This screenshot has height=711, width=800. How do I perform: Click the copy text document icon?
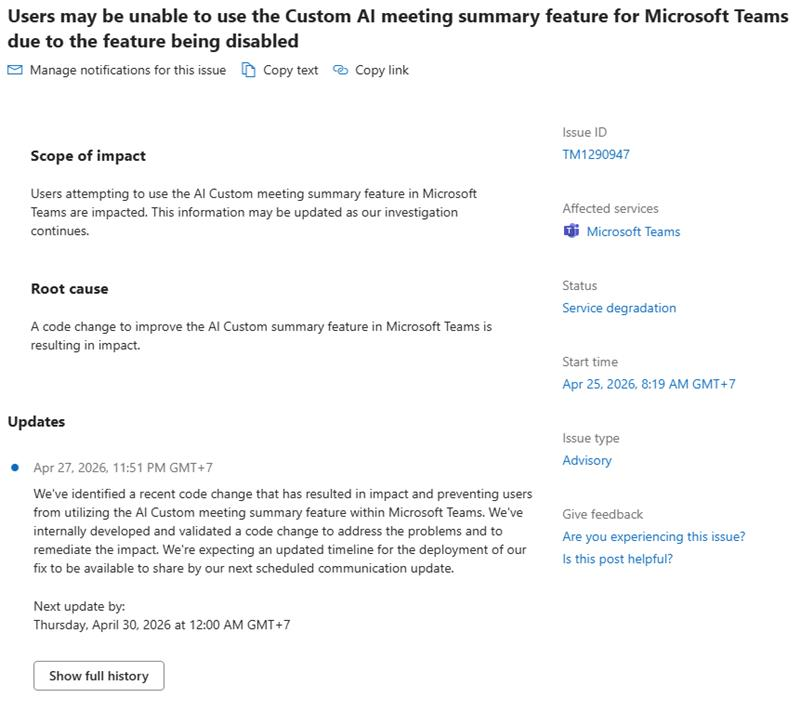248,70
